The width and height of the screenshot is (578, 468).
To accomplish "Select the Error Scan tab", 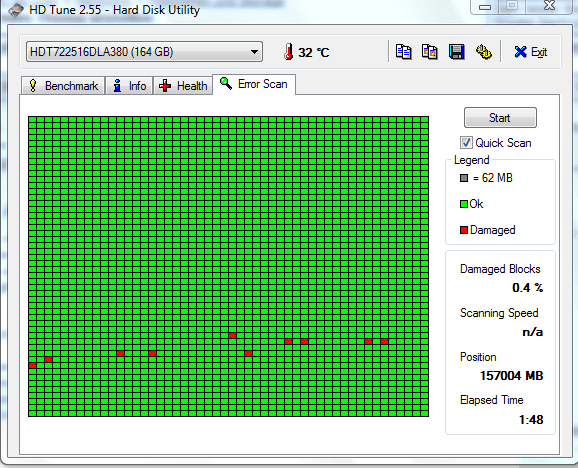I will point(254,84).
